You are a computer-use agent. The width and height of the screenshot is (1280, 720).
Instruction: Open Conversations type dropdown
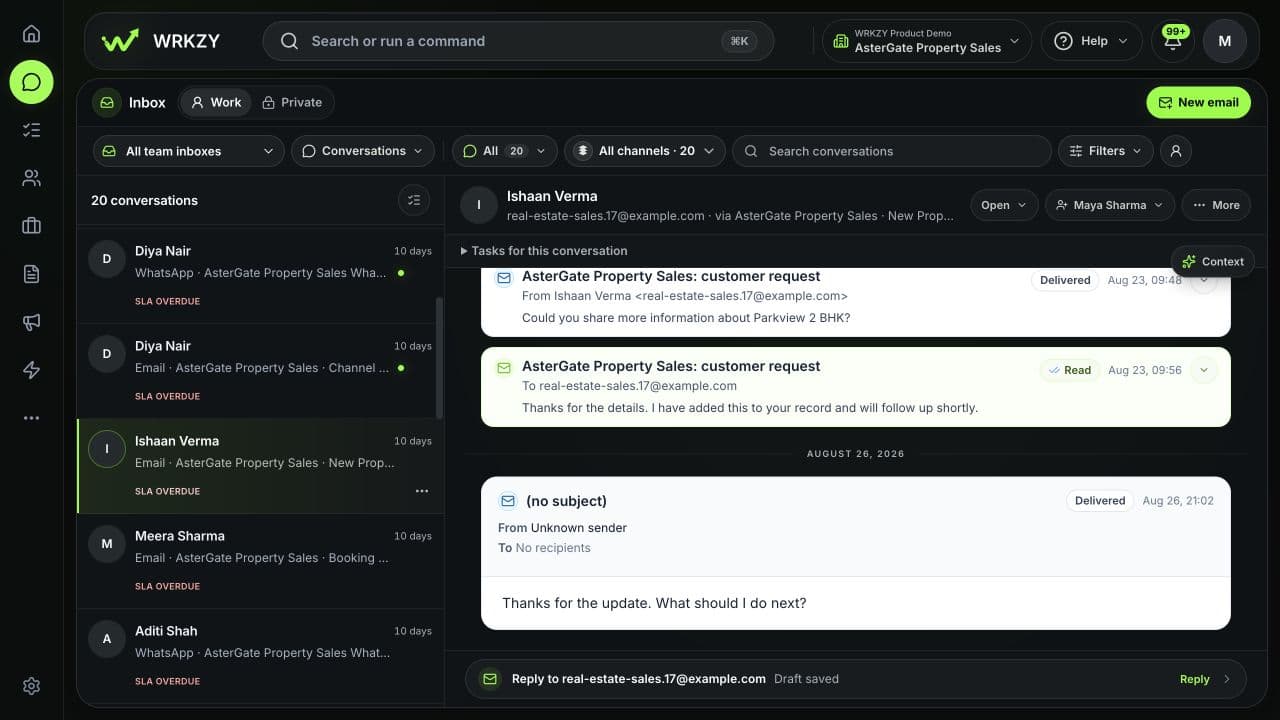[363, 151]
